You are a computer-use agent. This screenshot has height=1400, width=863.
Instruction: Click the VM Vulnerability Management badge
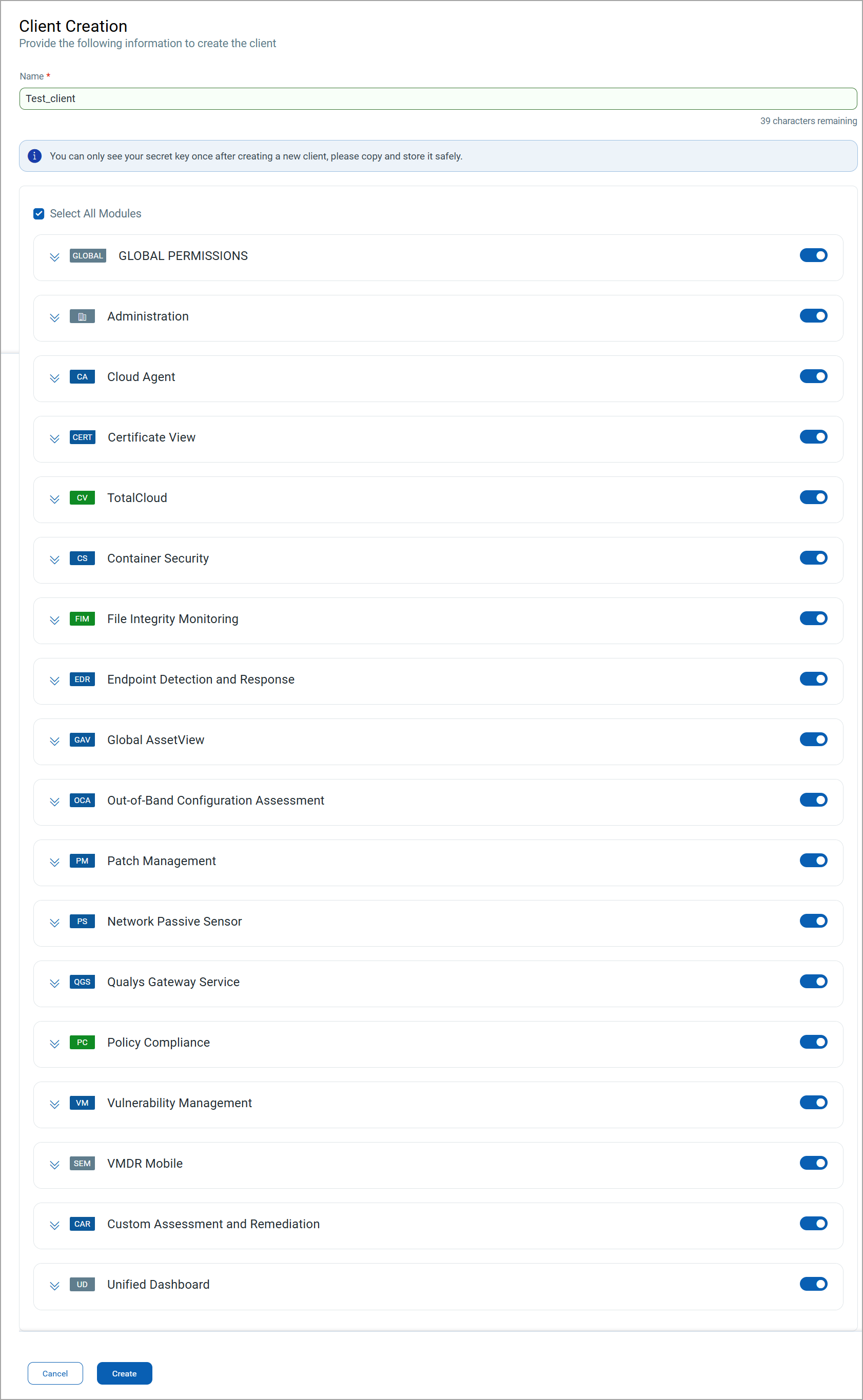point(82,1102)
